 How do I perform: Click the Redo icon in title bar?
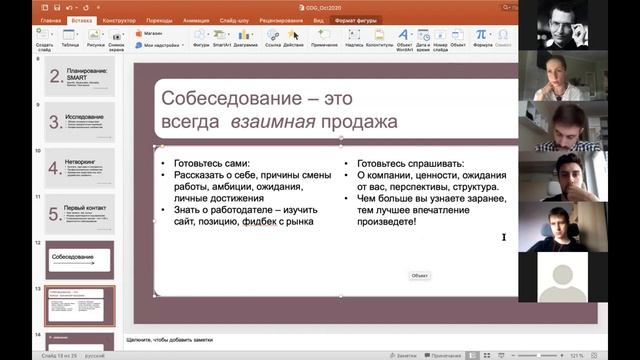click(x=86, y=7)
